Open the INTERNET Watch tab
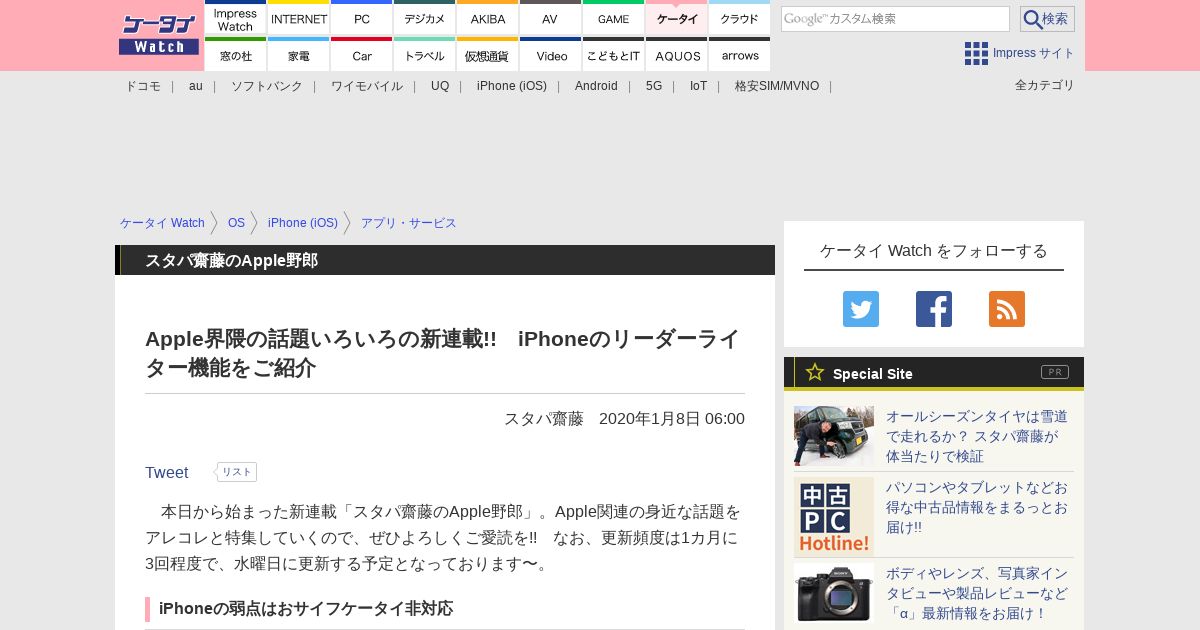This screenshot has width=1200, height=630. click(x=299, y=18)
